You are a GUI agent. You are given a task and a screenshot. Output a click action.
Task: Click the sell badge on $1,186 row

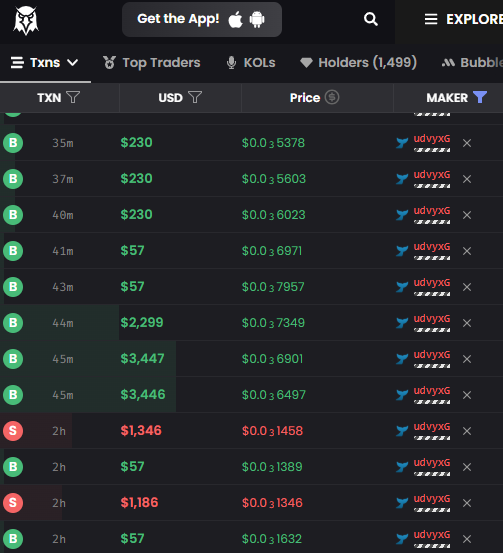(x=13, y=503)
